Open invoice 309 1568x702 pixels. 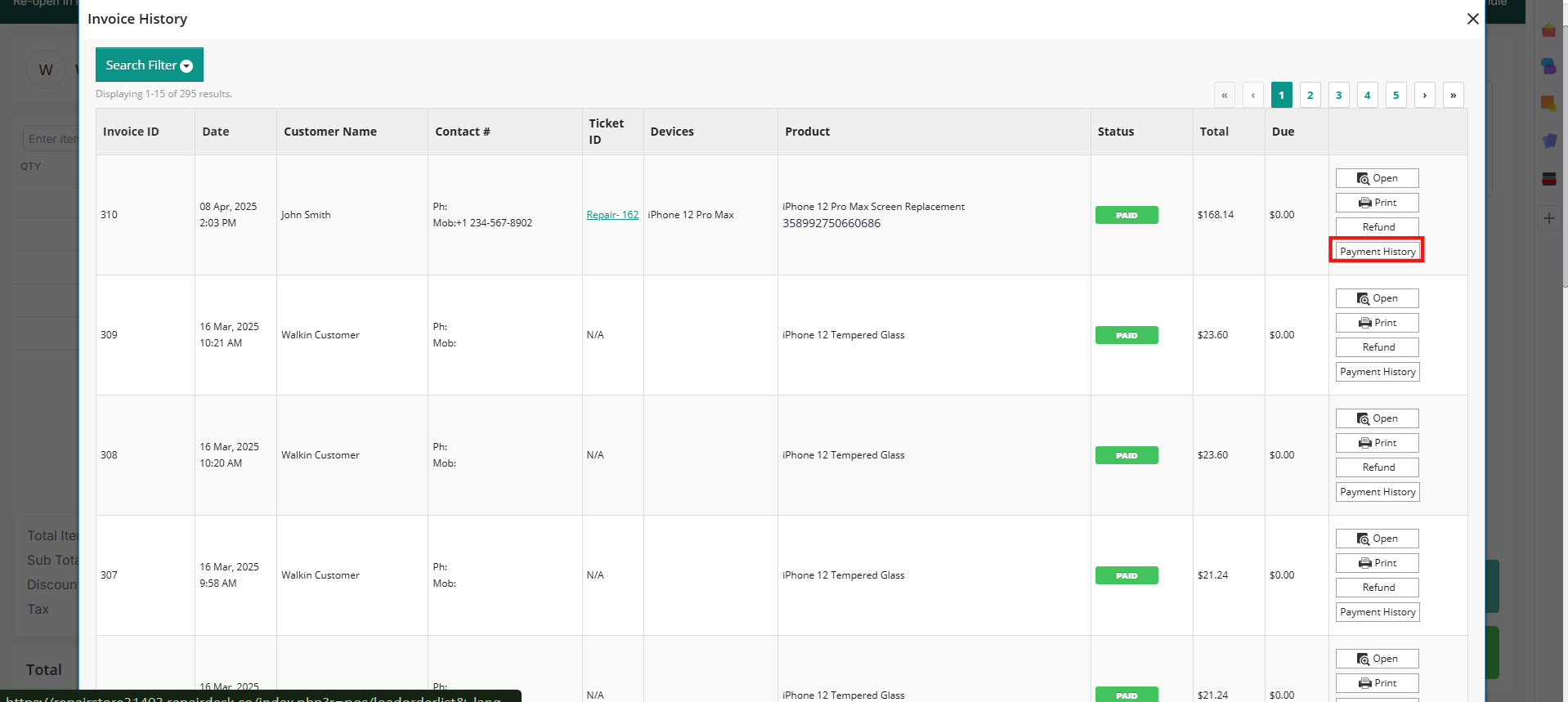pyautogui.click(x=1377, y=298)
